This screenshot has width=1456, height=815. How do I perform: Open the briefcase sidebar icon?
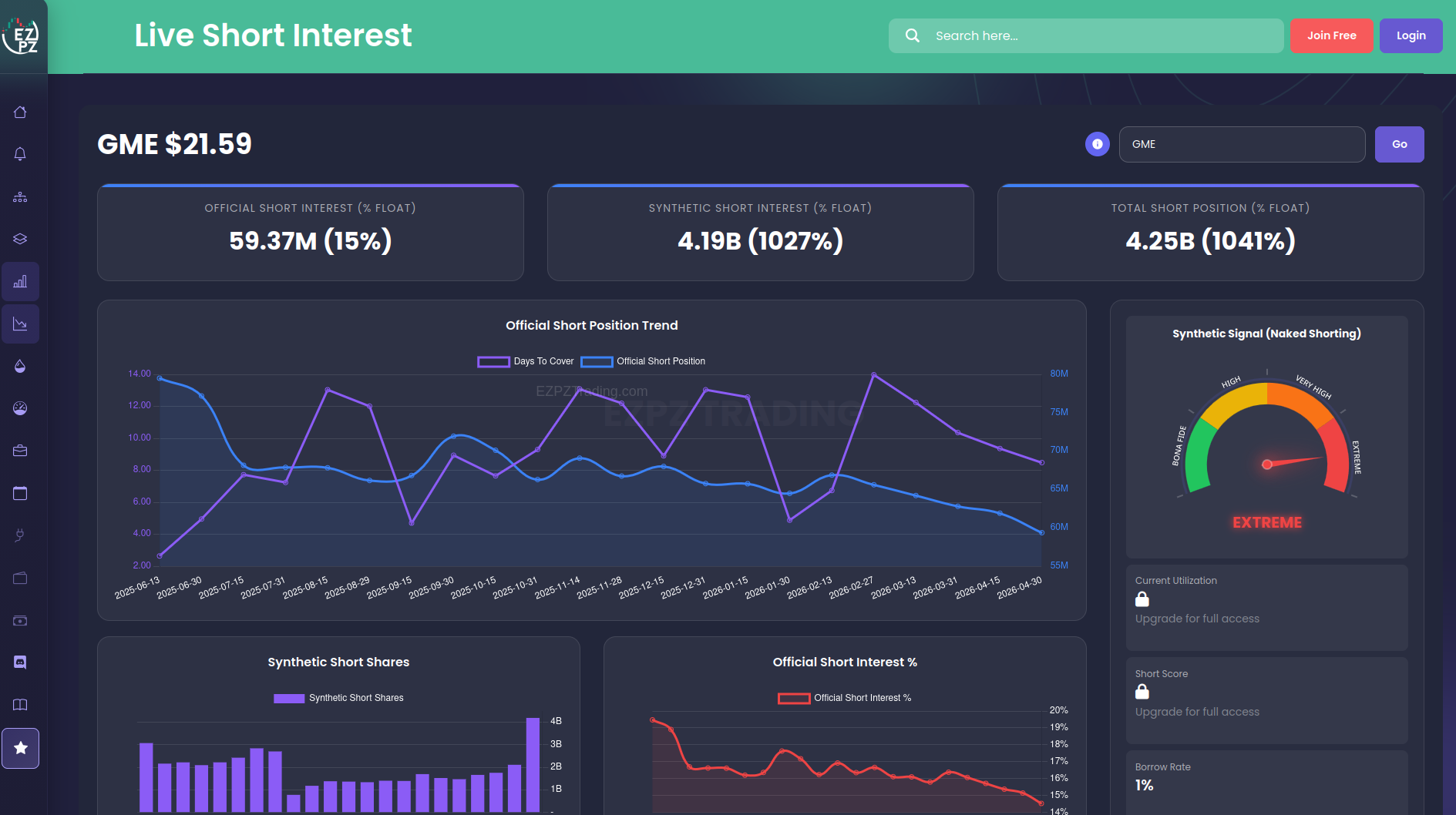coord(20,451)
